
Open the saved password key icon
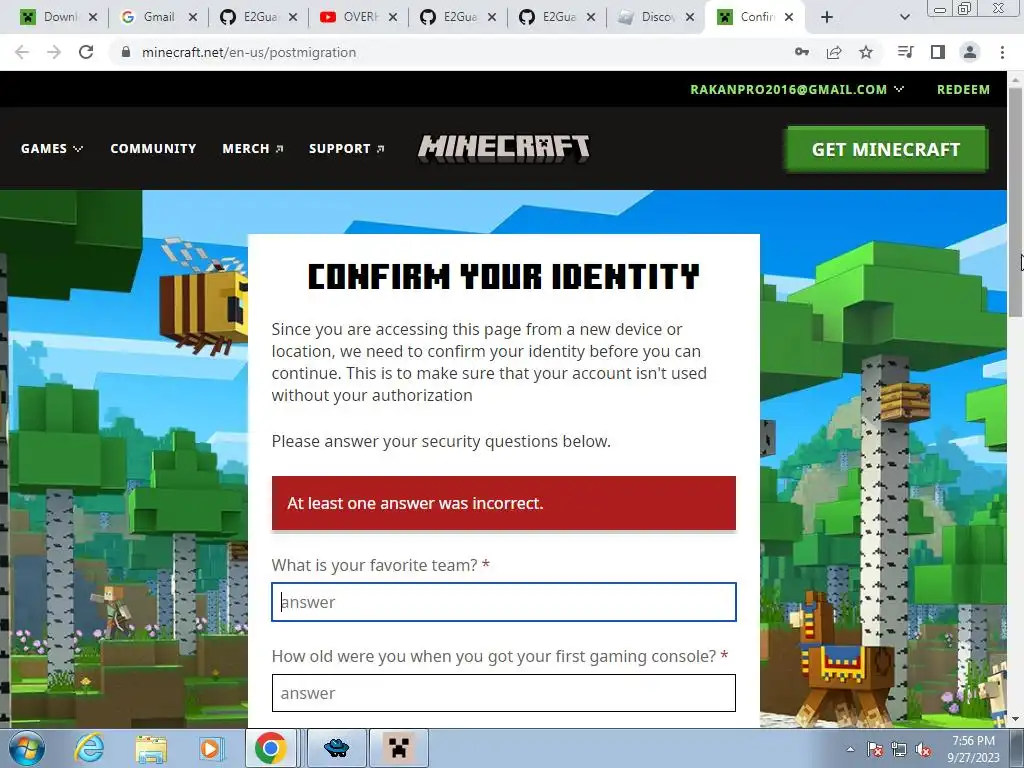tap(802, 52)
